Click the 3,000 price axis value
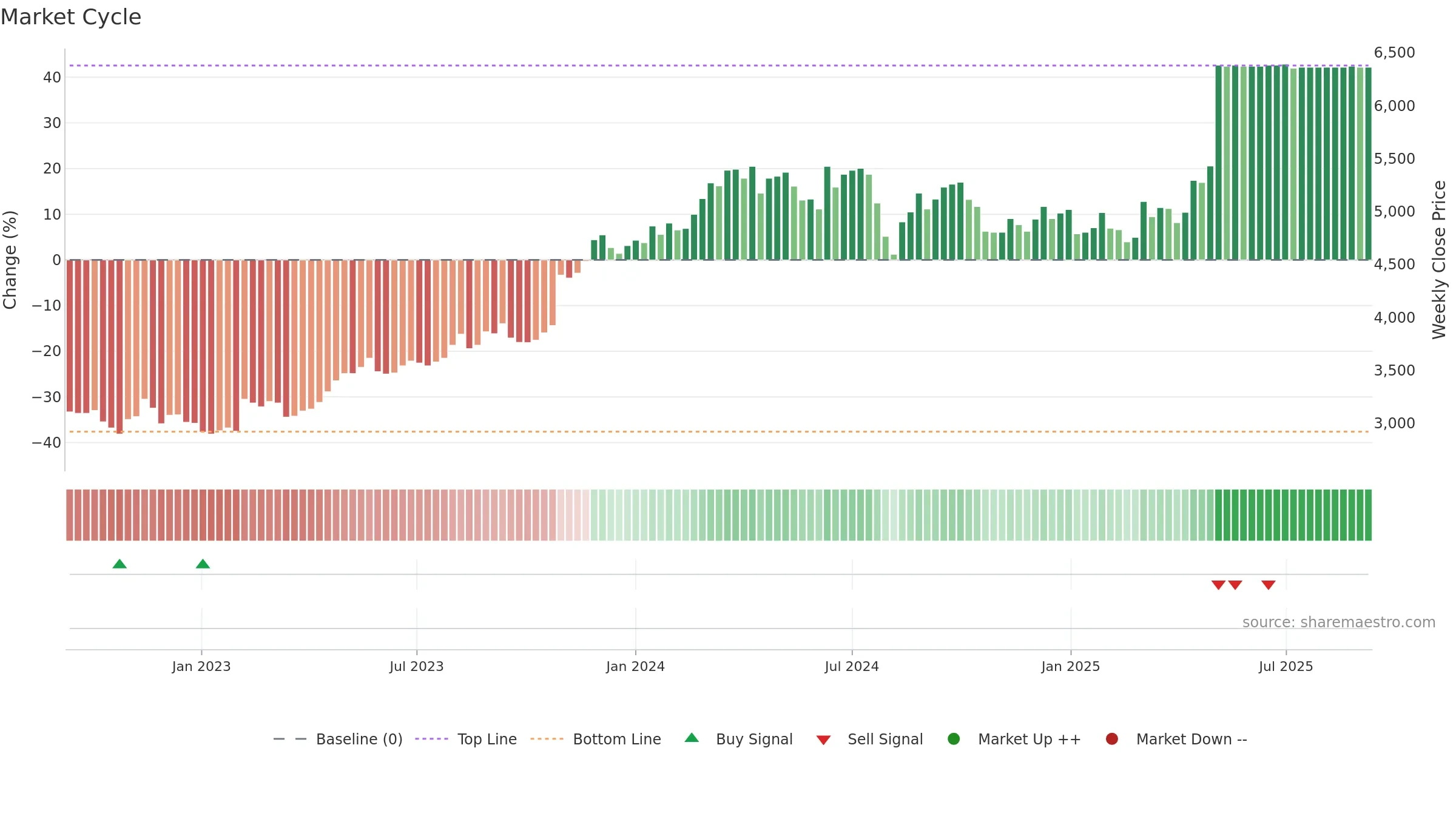 click(x=1395, y=423)
